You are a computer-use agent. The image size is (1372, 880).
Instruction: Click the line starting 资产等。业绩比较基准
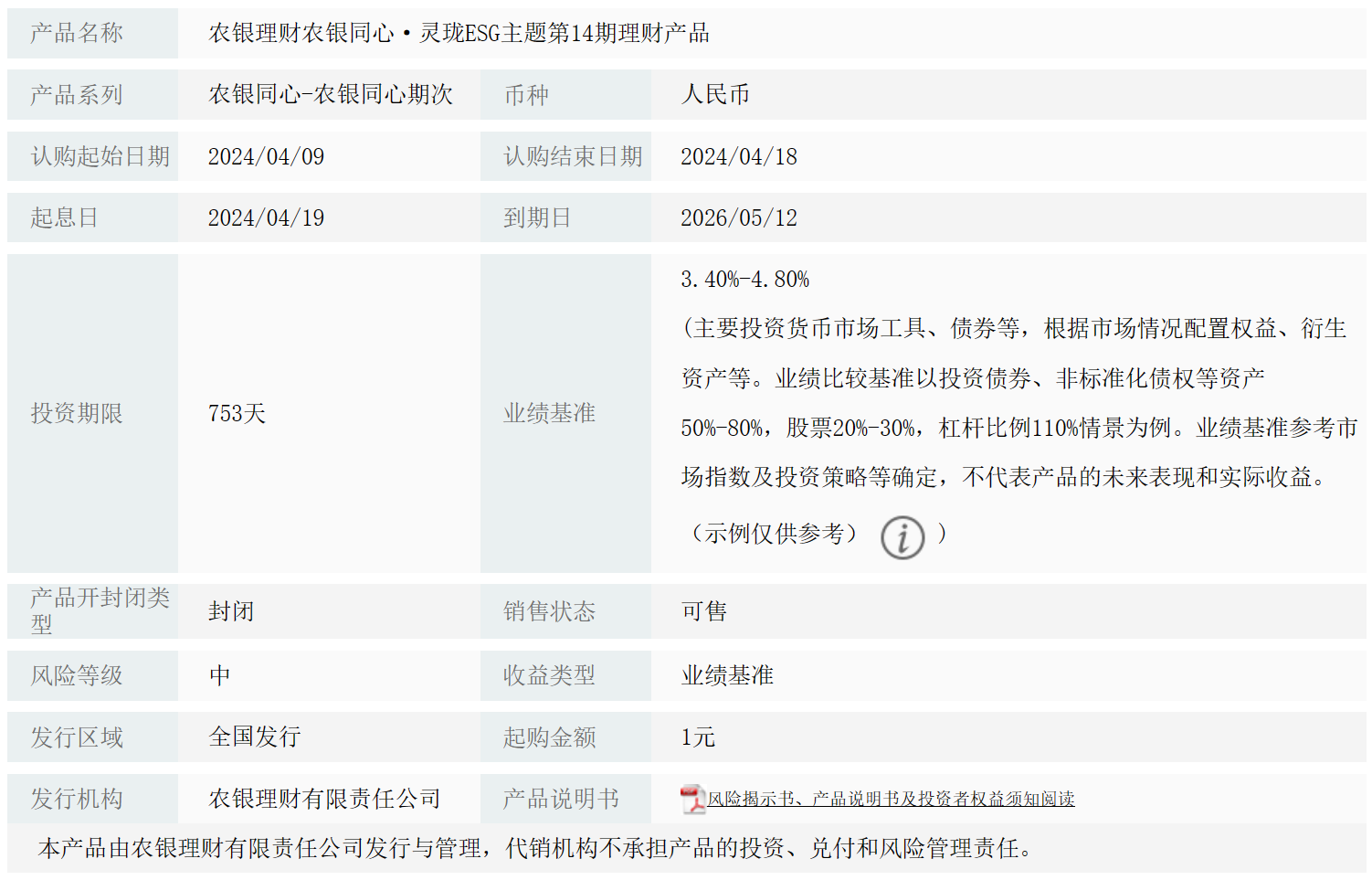coord(973,378)
